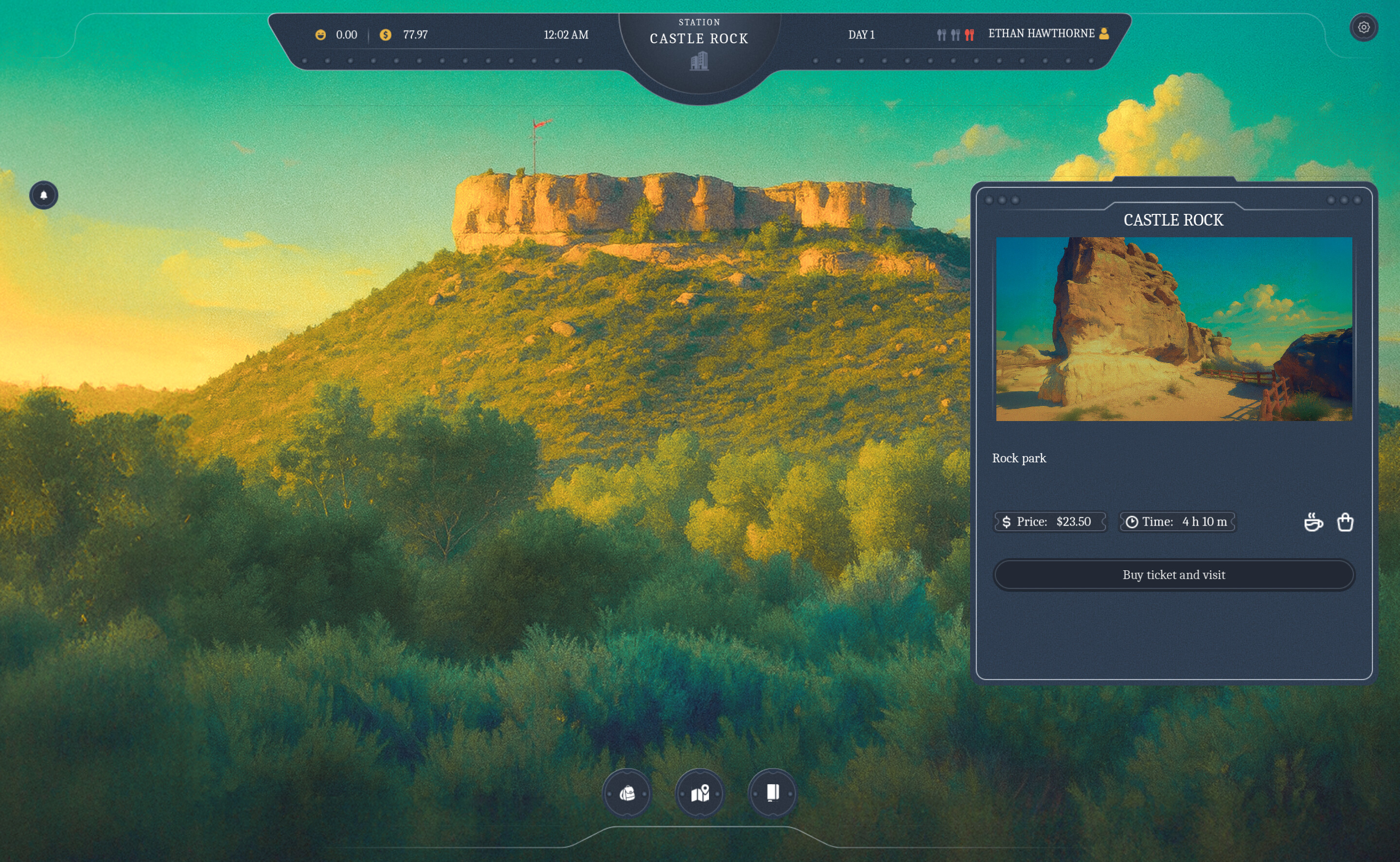The width and height of the screenshot is (1400, 862).
Task: Click the DAY 1 indicator
Action: click(x=863, y=35)
